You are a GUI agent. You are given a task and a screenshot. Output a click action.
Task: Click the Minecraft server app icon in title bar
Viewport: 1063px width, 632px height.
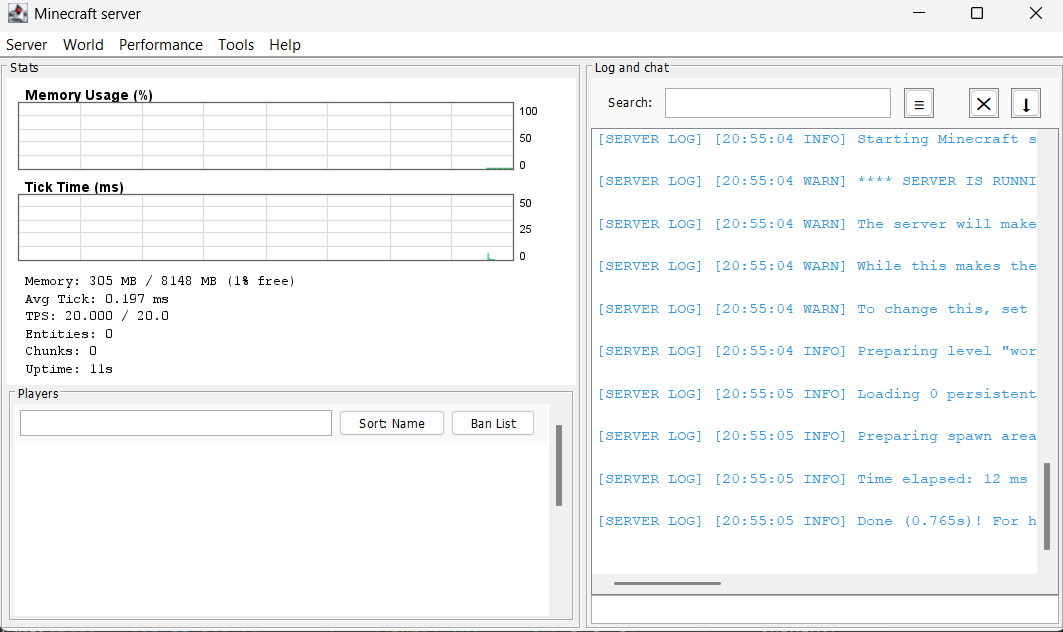(17, 13)
